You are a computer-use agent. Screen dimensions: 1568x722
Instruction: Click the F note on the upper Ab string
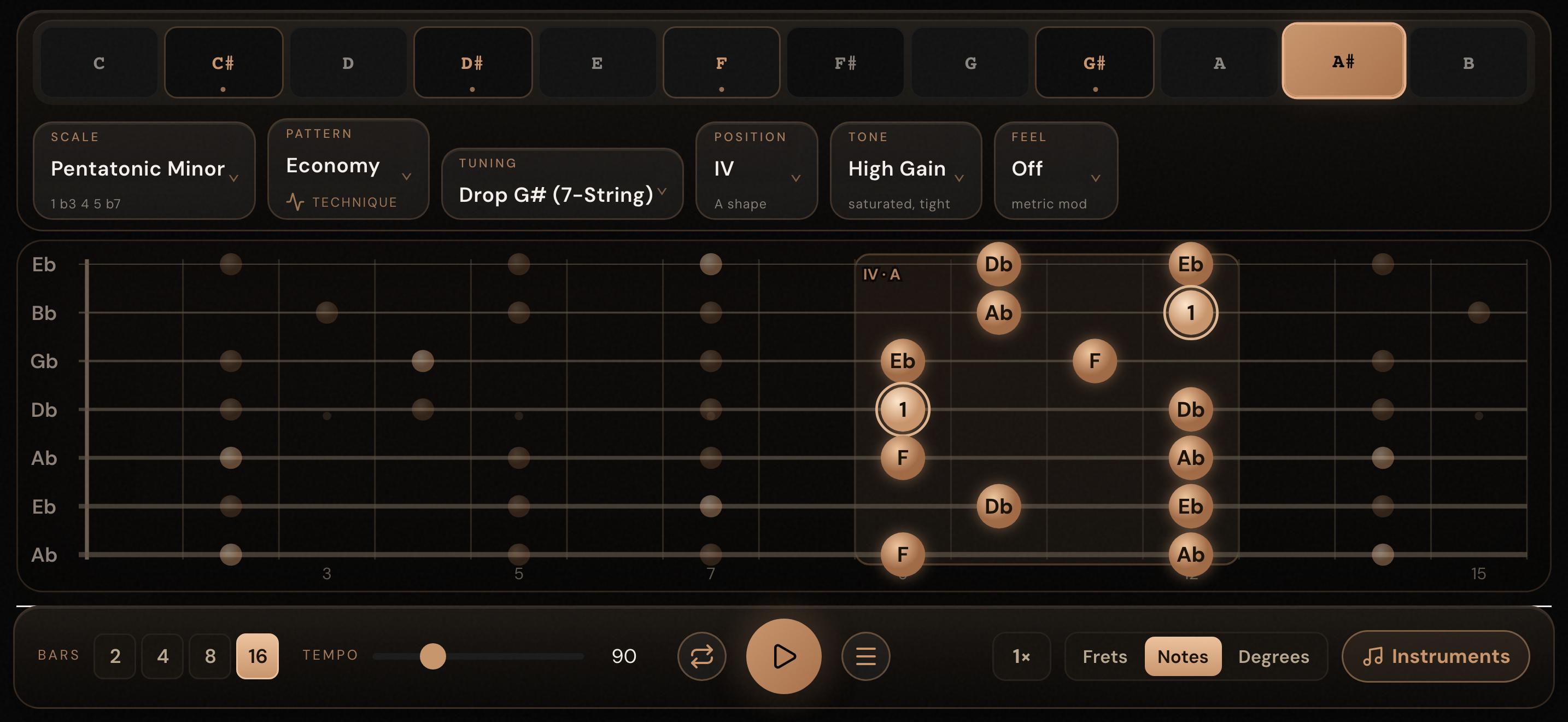(x=902, y=457)
